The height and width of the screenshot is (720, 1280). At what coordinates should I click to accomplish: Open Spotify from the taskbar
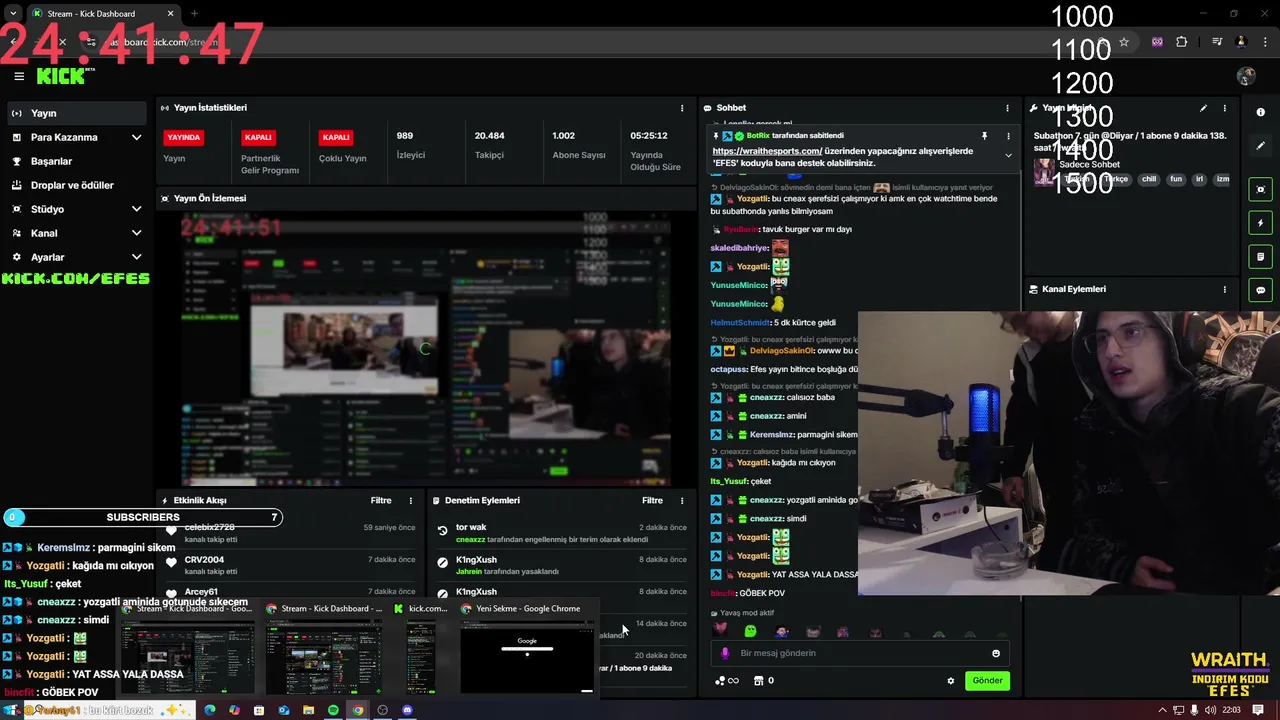[x=333, y=710]
